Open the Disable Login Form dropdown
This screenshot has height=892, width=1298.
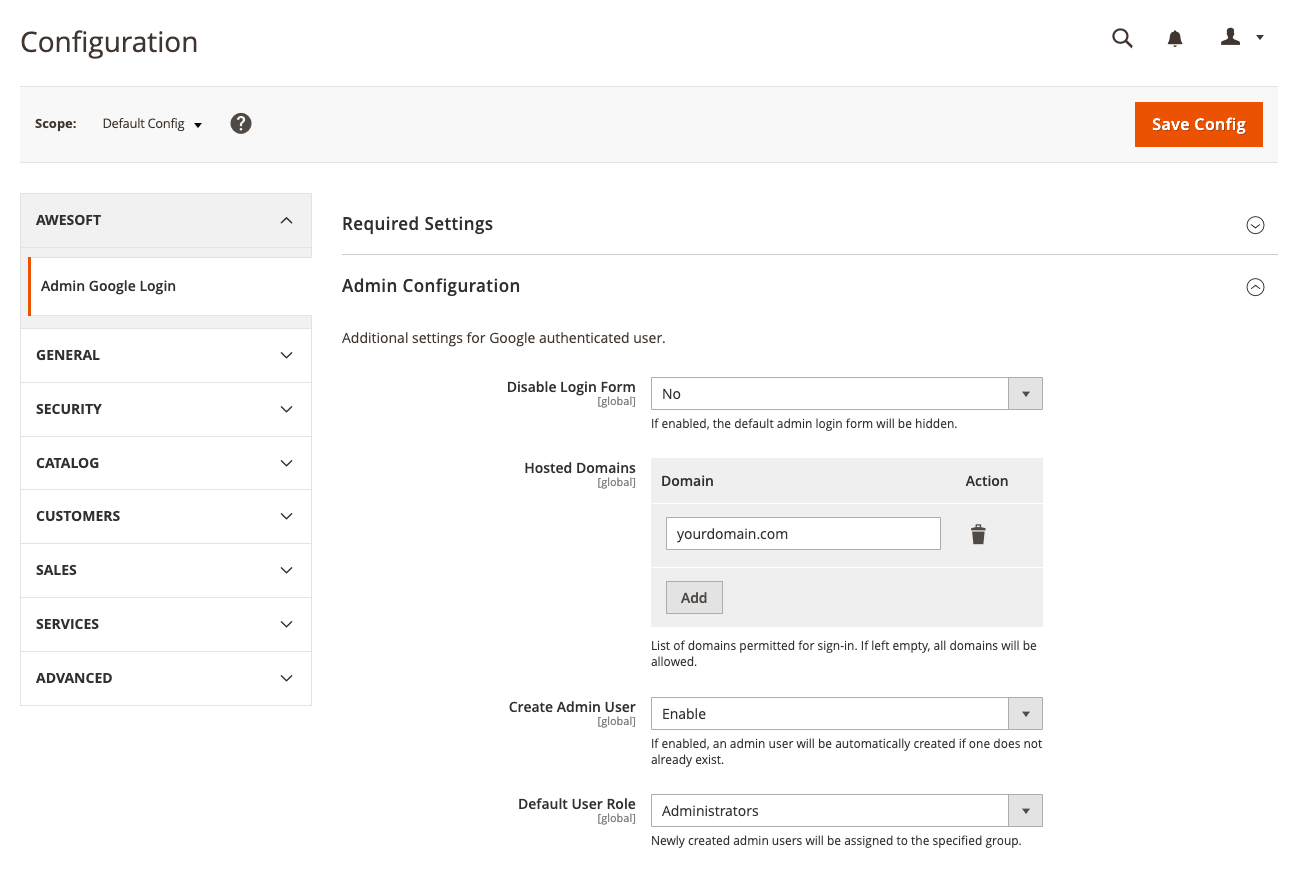pyautogui.click(x=846, y=394)
